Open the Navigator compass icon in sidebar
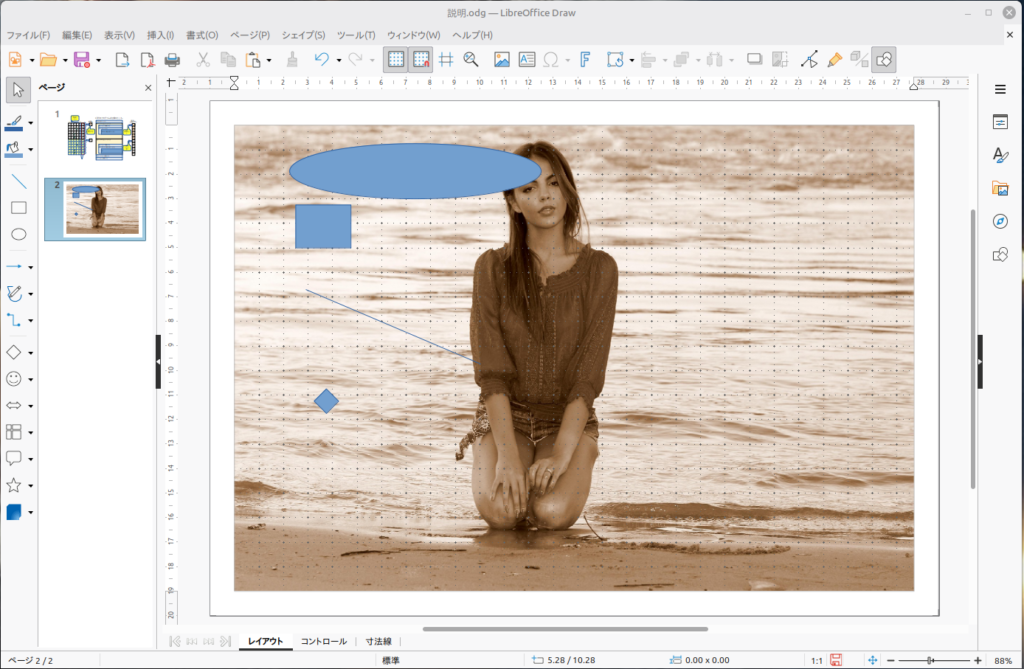The height and width of the screenshot is (669, 1024). pos(1000,221)
